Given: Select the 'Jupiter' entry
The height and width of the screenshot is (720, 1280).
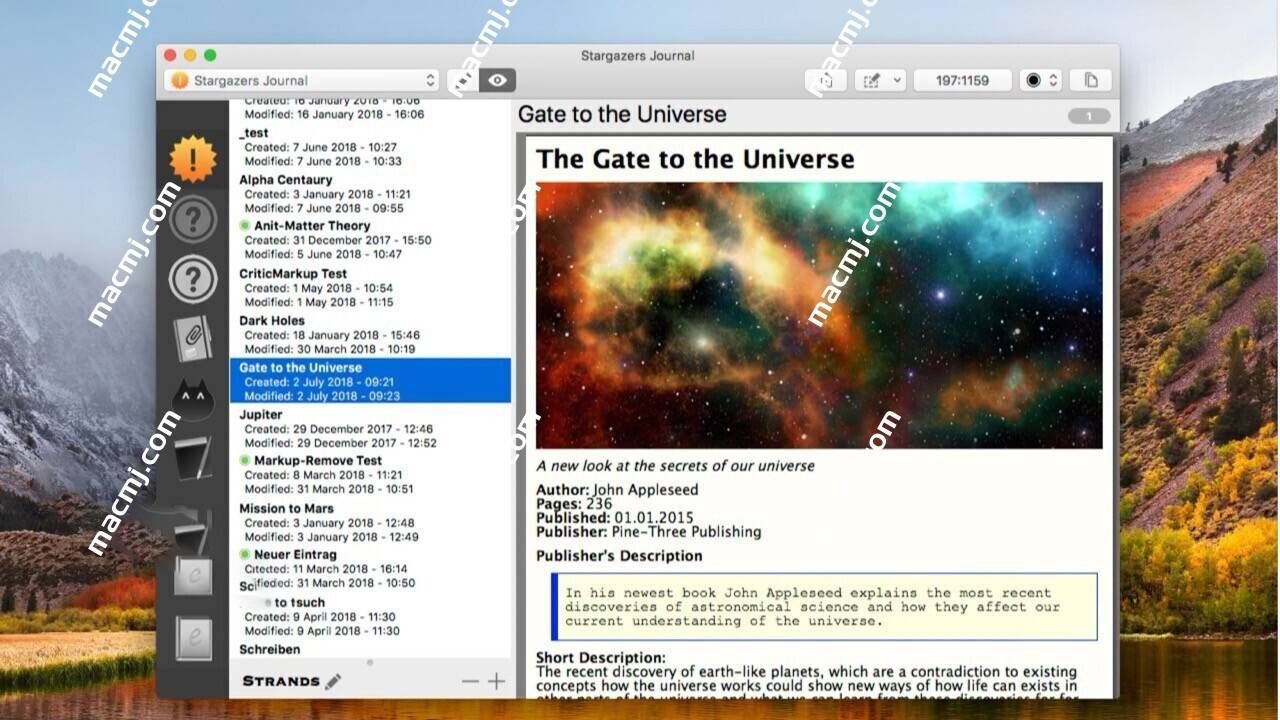Looking at the screenshot, I should click(x=370, y=428).
